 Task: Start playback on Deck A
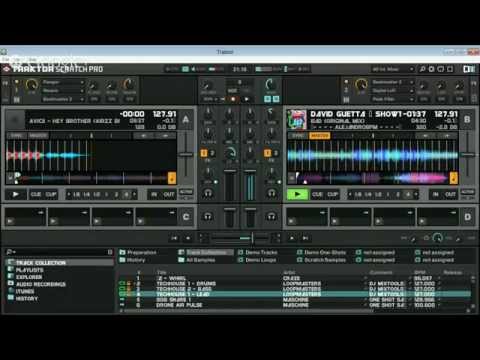click(x=16, y=194)
